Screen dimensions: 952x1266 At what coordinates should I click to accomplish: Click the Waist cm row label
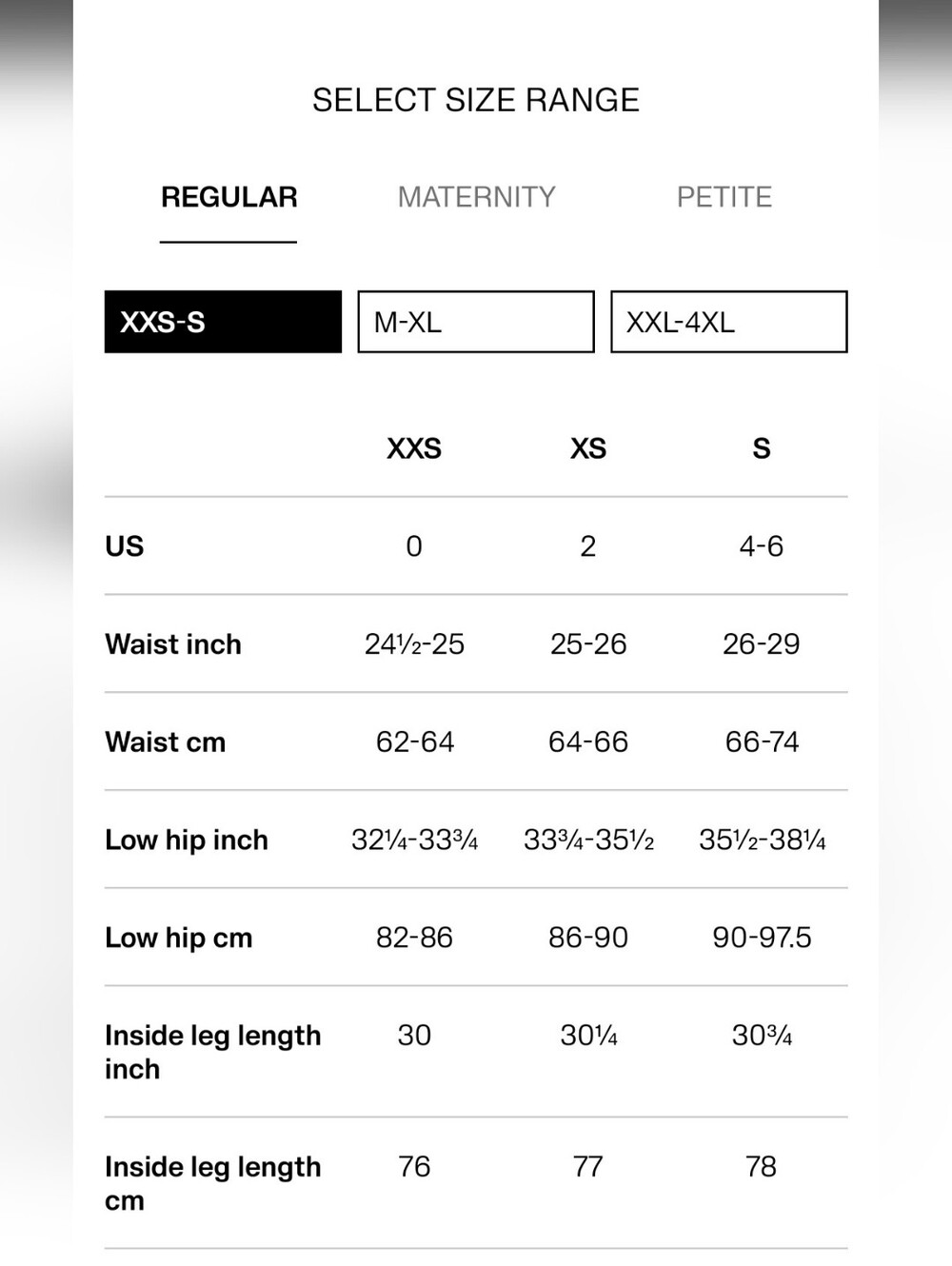[166, 742]
